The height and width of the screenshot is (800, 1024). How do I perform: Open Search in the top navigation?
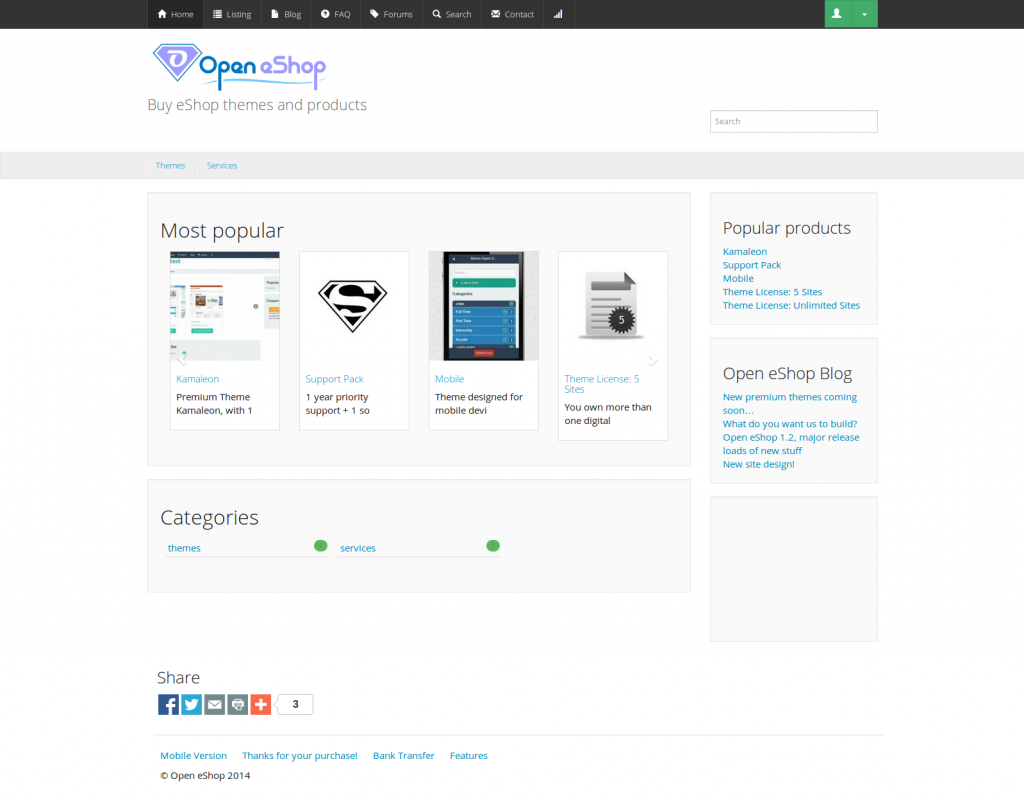pos(451,14)
